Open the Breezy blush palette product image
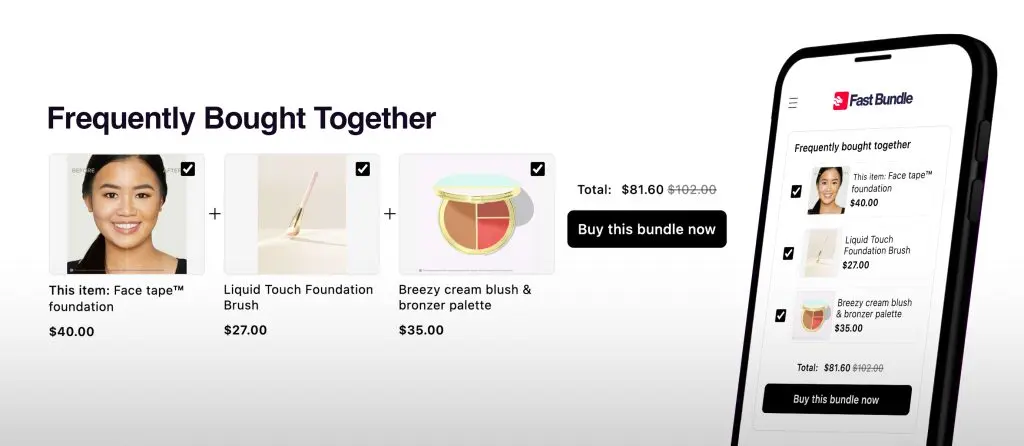The width and height of the screenshot is (1024, 446). (x=477, y=214)
